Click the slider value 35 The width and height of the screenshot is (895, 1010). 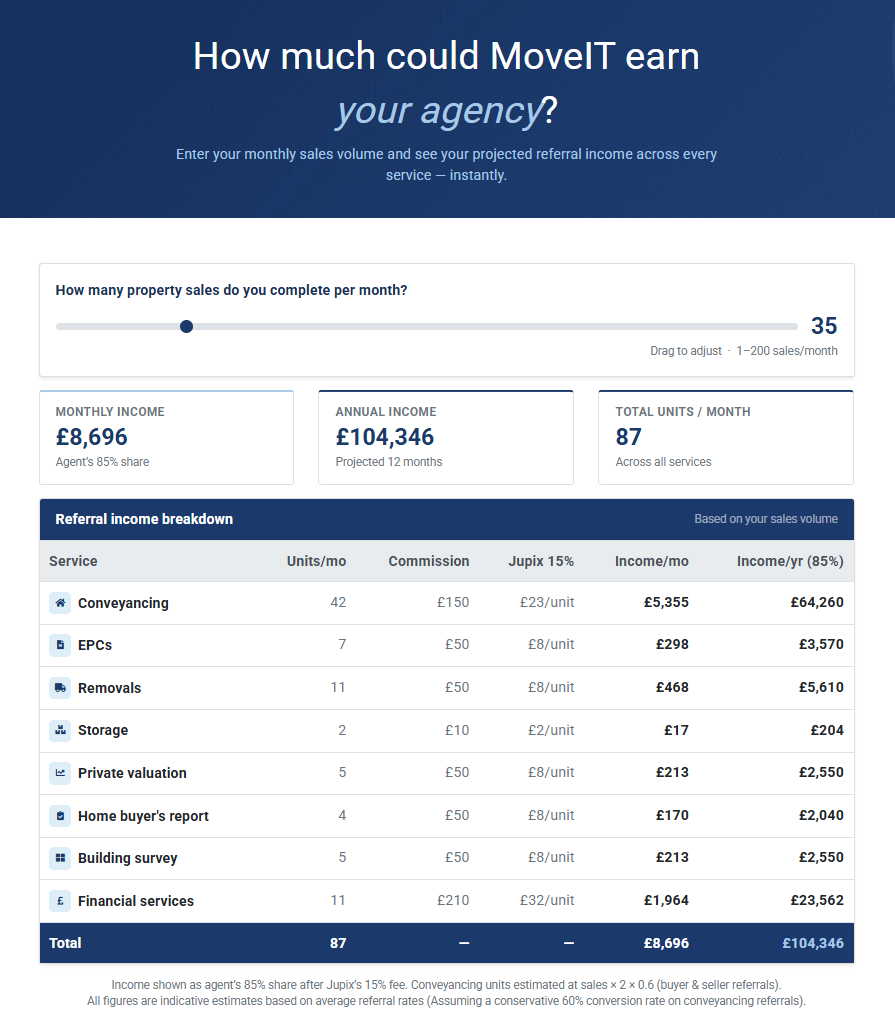click(823, 326)
